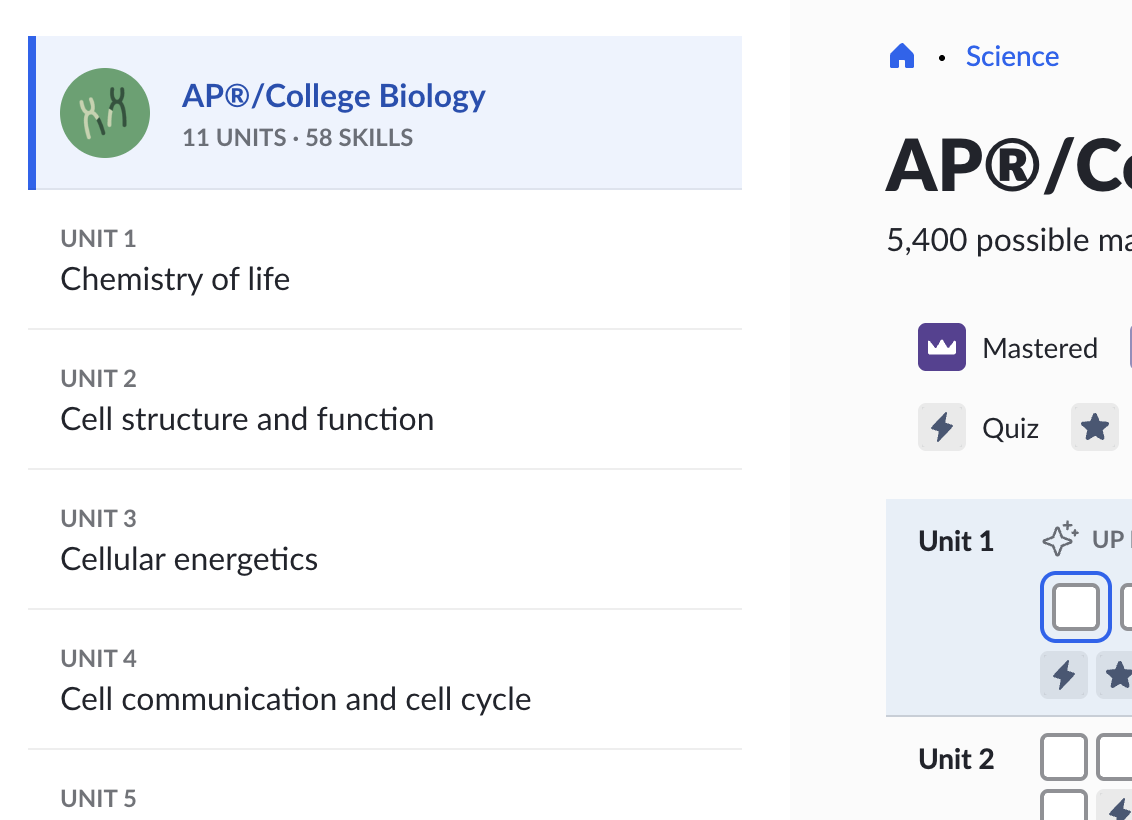1132x820 pixels.
Task: Follow the Science breadcrumb link
Action: point(1012,57)
